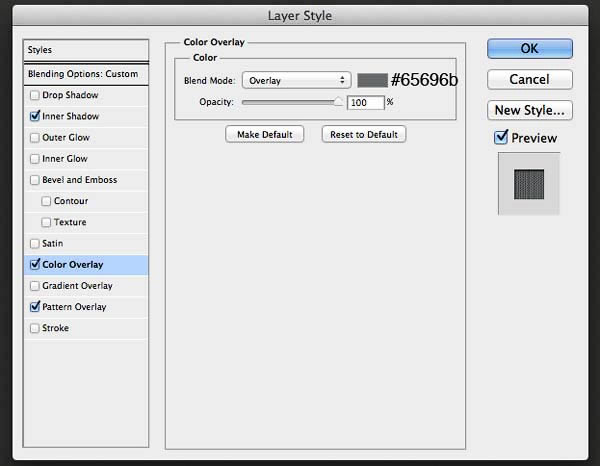Image resolution: width=600 pixels, height=466 pixels.
Task: Toggle the Preview checkbox
Action: pos(501,137)
